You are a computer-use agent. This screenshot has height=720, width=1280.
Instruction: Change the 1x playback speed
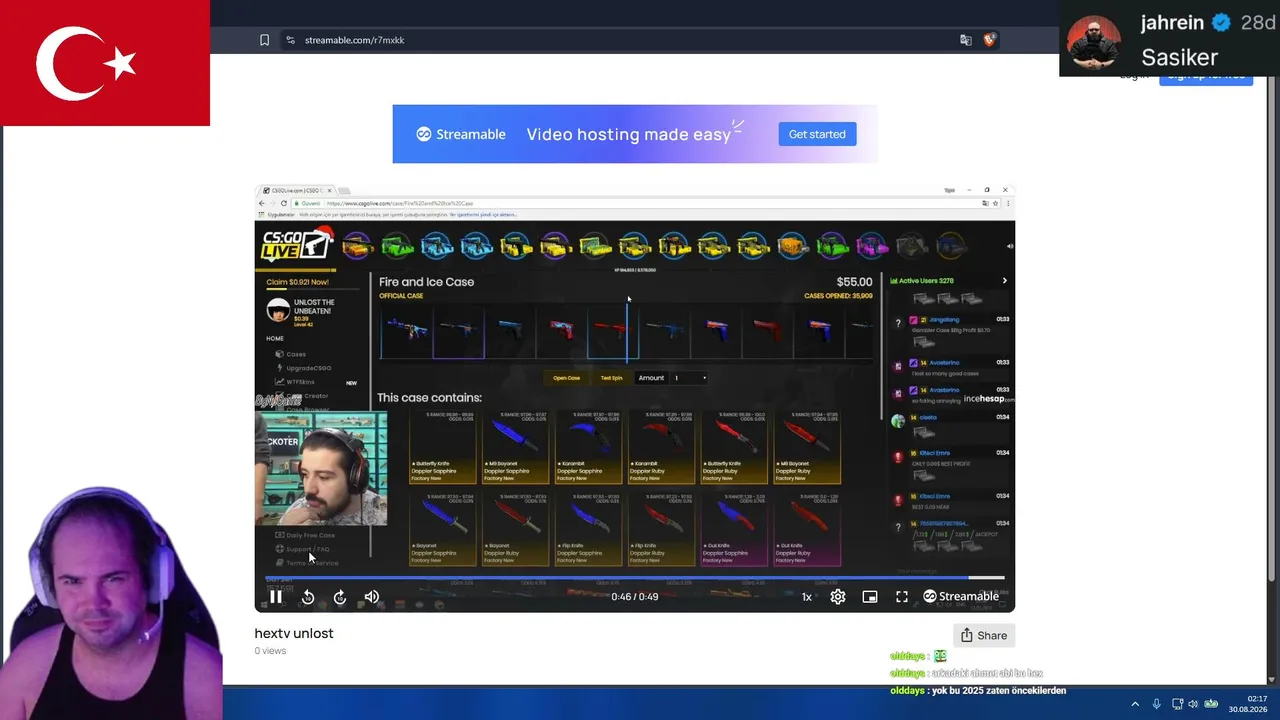tap(806, 597)
